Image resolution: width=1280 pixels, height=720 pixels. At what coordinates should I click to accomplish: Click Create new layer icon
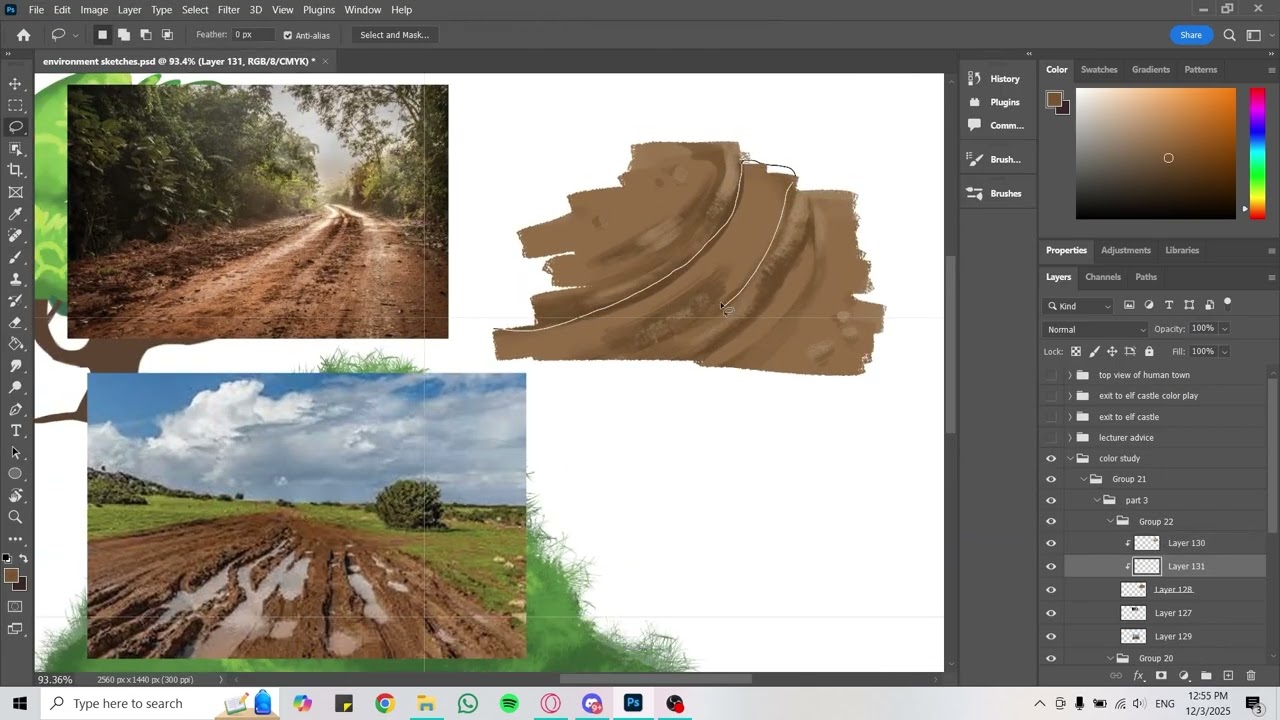coord(1228,676)
